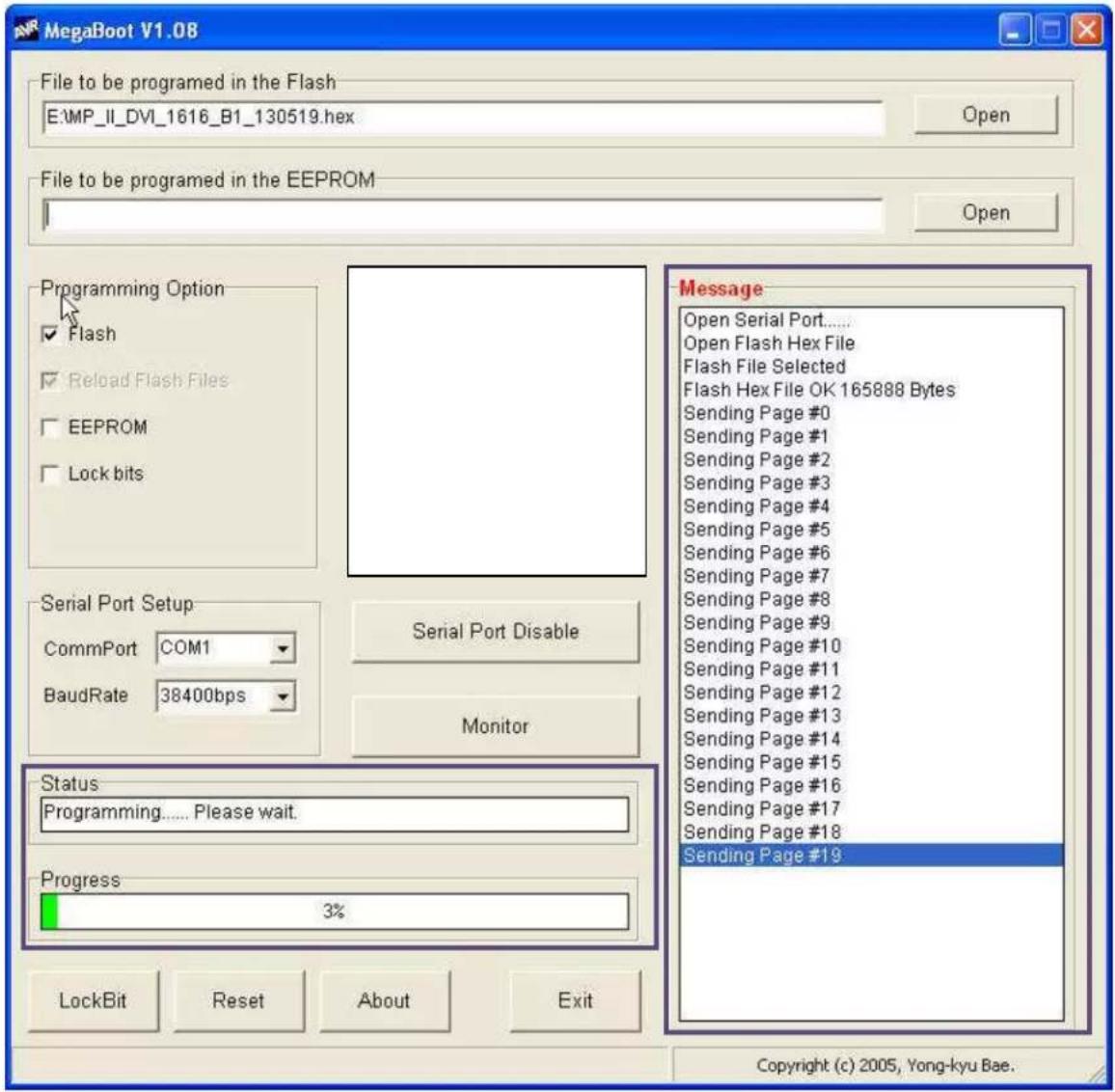Select 'Sending Page #15' message line
The width and height of the screenshot is (1115, 1092).
coord(870,763)
